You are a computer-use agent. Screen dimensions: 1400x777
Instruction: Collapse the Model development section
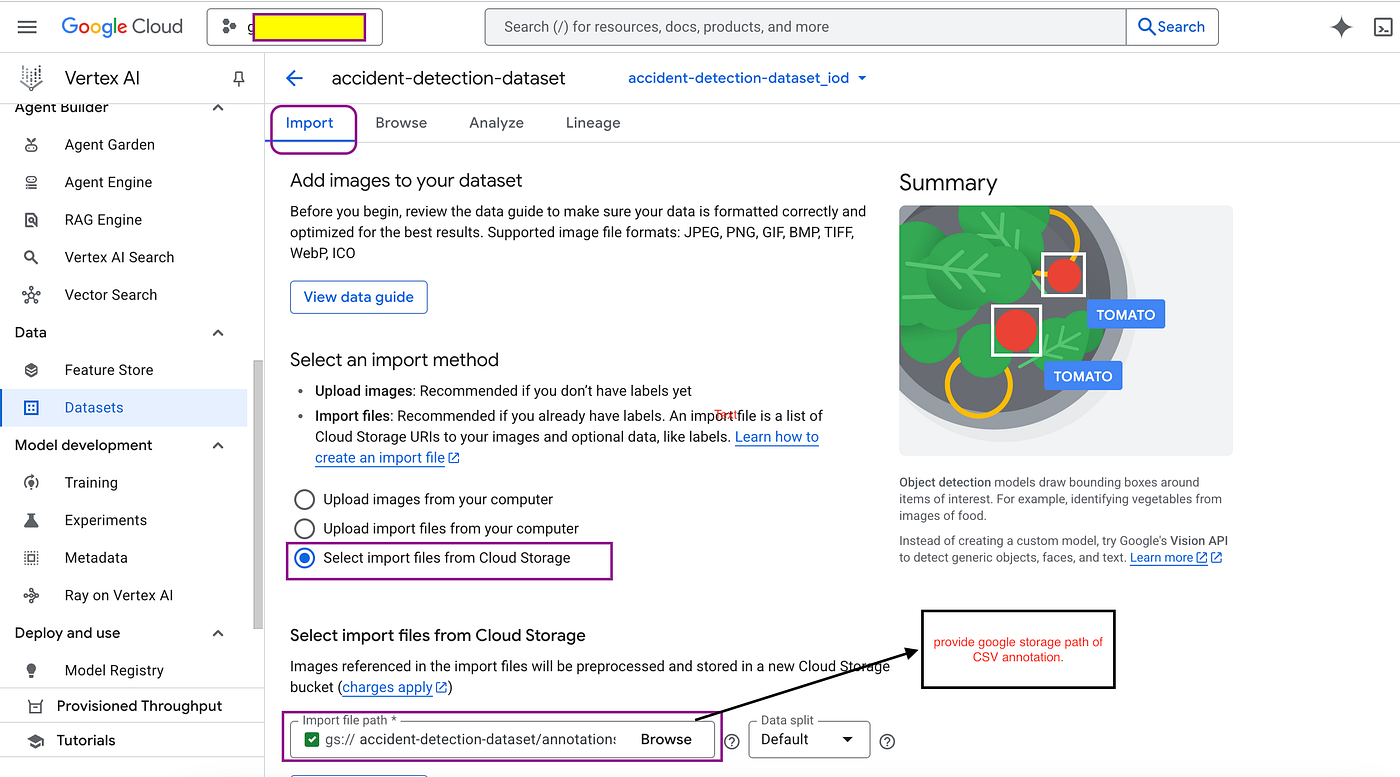tap(218, 446)
